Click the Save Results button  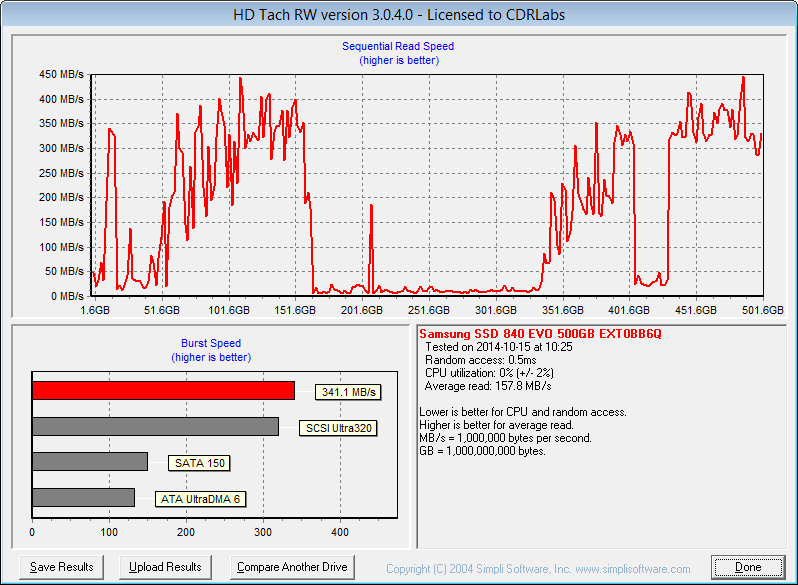[x=62, y=567]
